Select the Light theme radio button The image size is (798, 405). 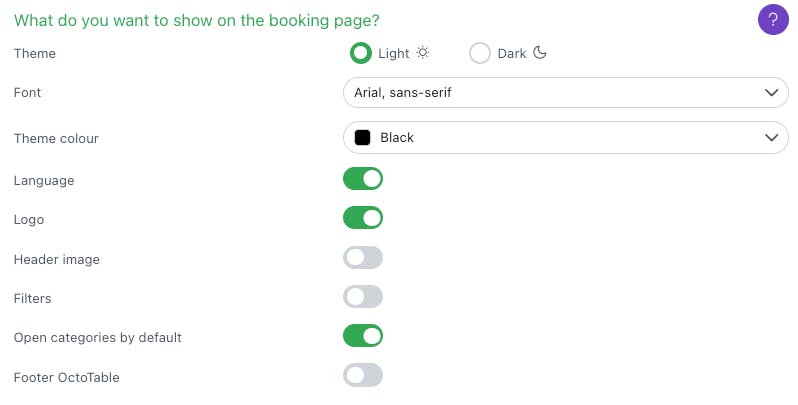point(360,53)
